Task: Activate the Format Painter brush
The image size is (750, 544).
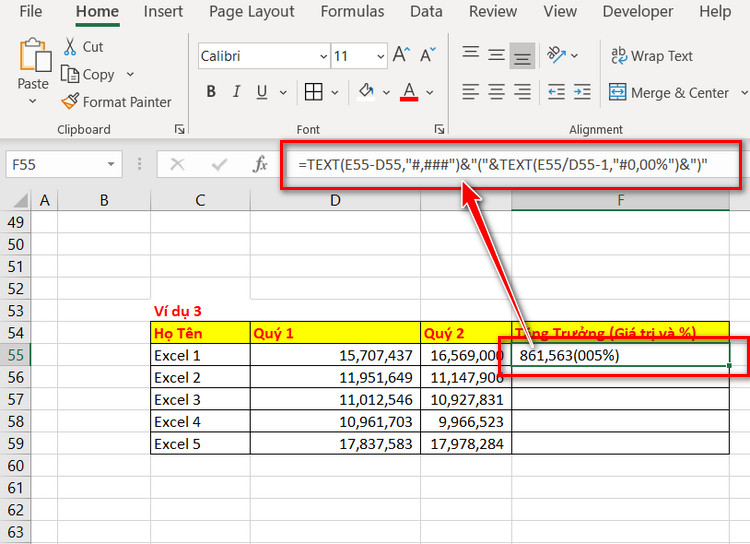Action: point(70,101)
